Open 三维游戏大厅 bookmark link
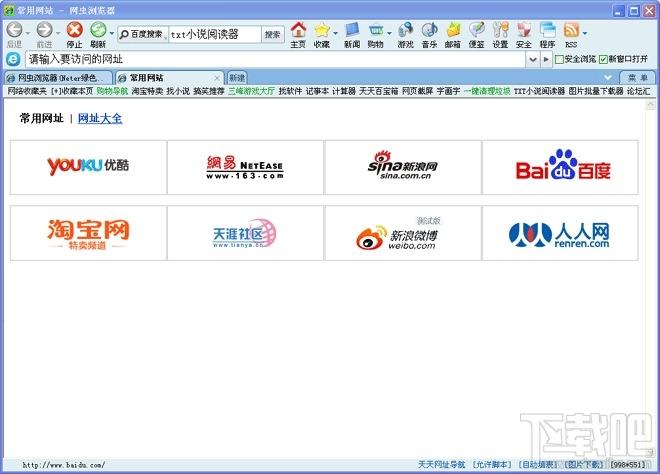 (251, 91)
